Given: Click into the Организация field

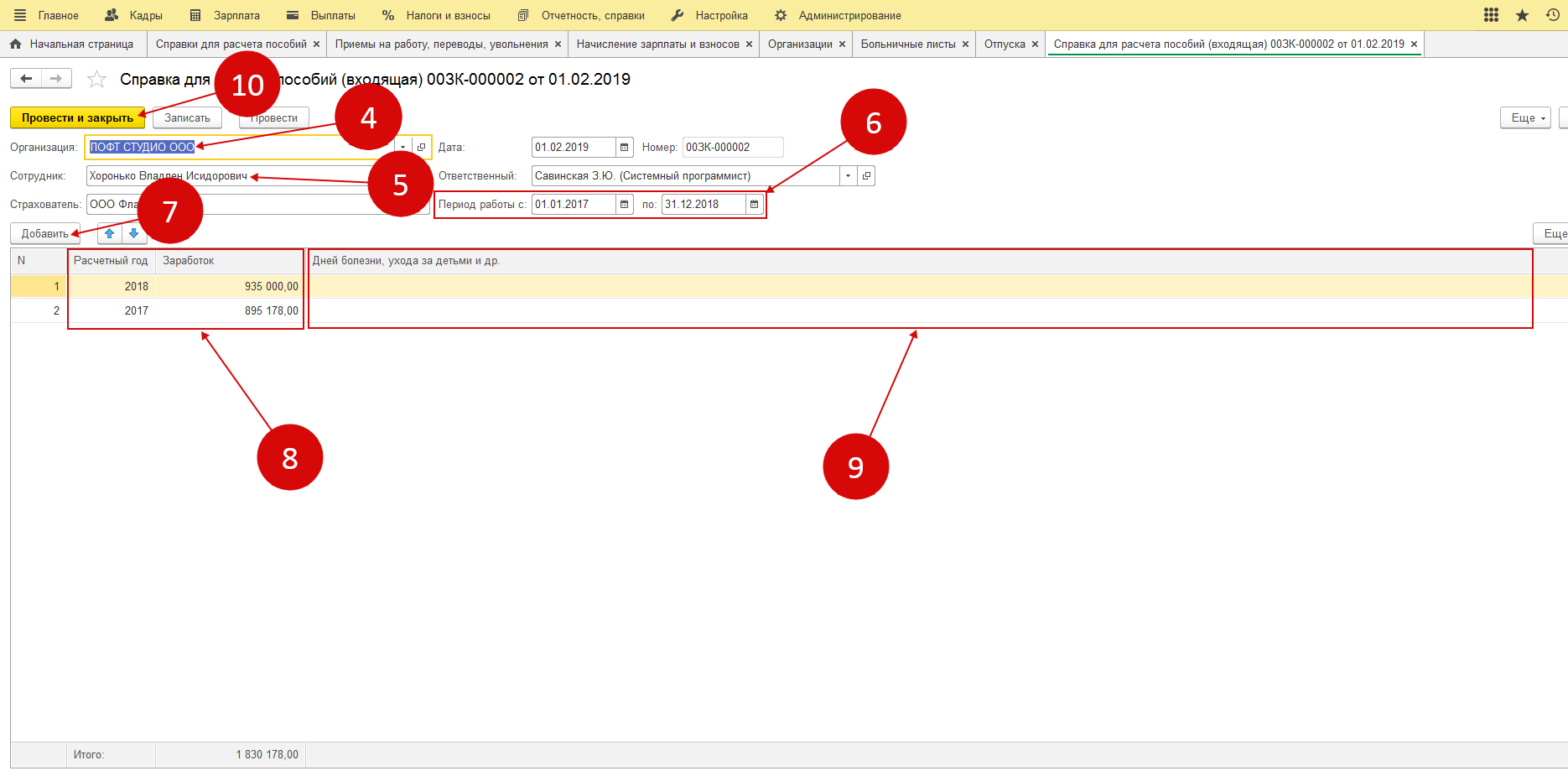Looking at the screenshot, I should [x=241, y=148].
